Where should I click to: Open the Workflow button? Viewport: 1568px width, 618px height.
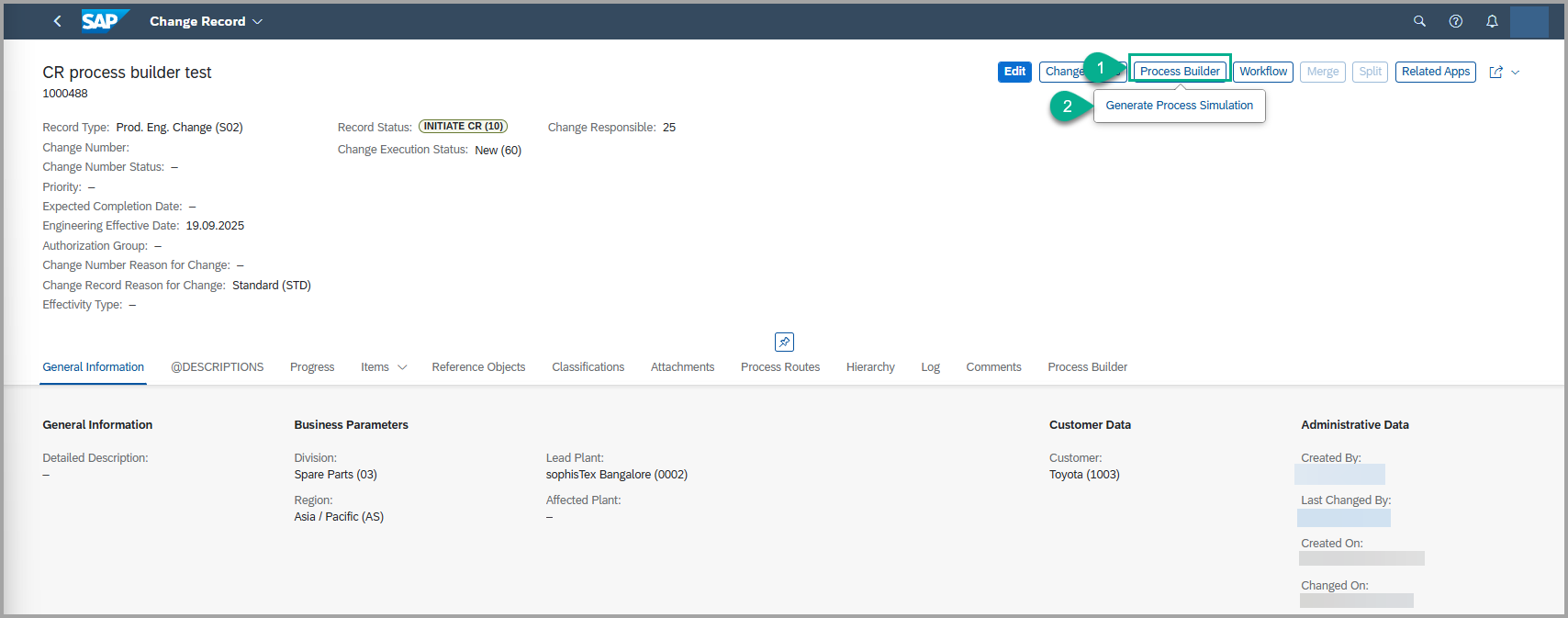tap(1262, 72)
